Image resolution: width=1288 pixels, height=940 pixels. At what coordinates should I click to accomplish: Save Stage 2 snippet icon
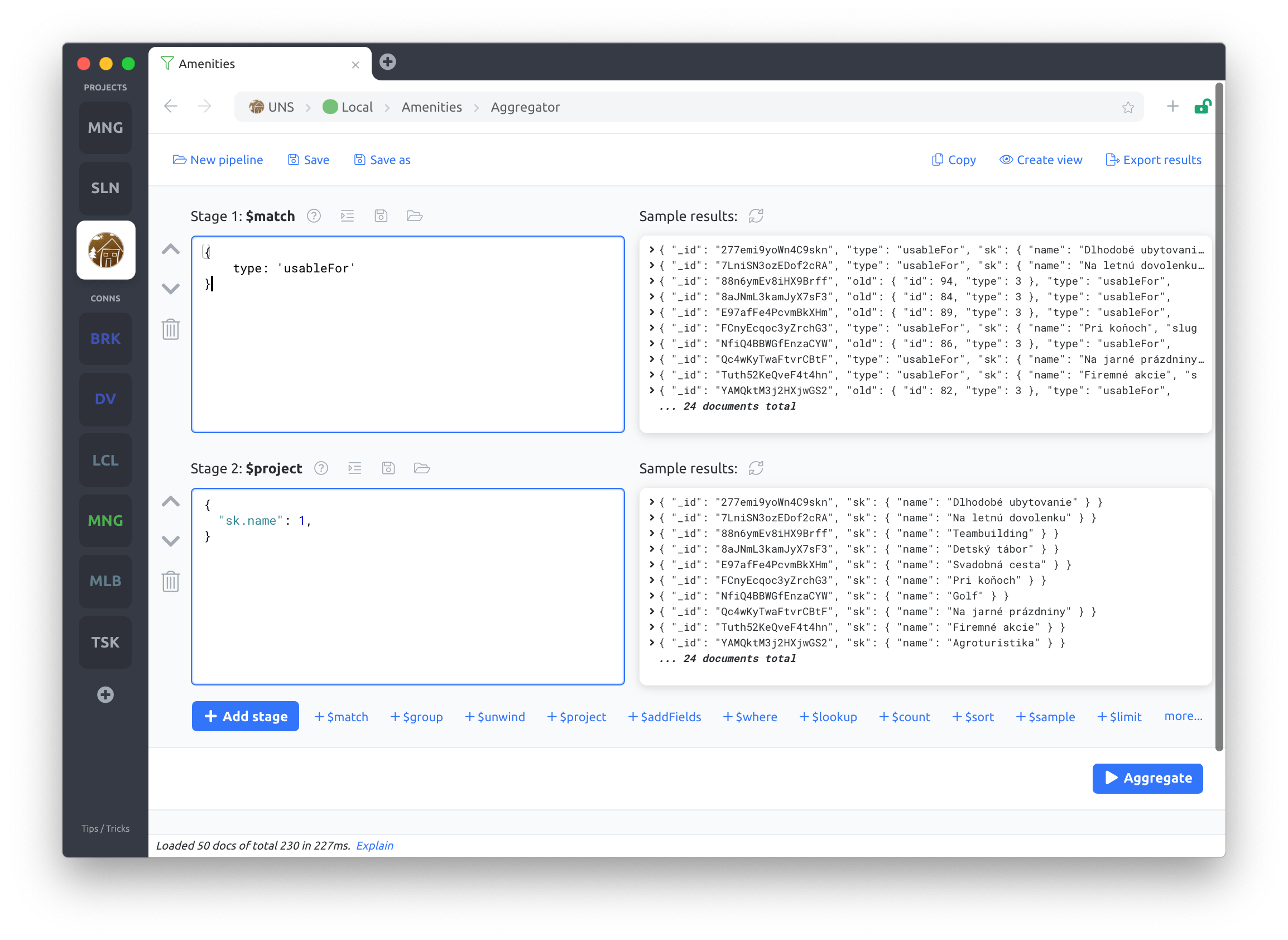(388, 468)
